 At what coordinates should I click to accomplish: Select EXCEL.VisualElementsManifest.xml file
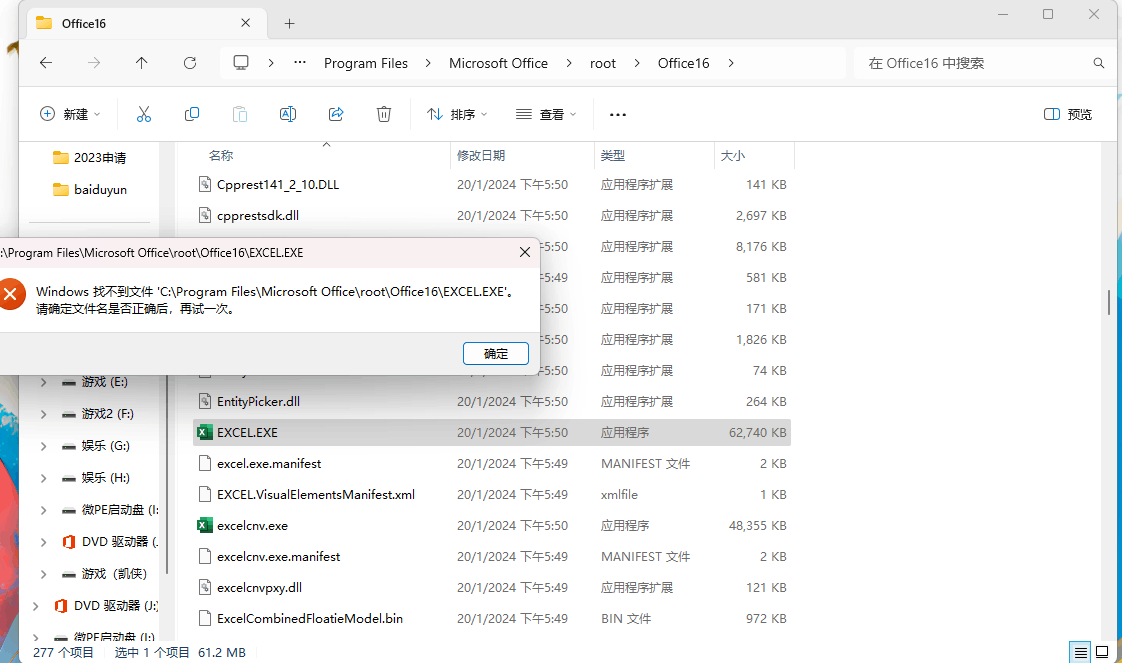492,494
